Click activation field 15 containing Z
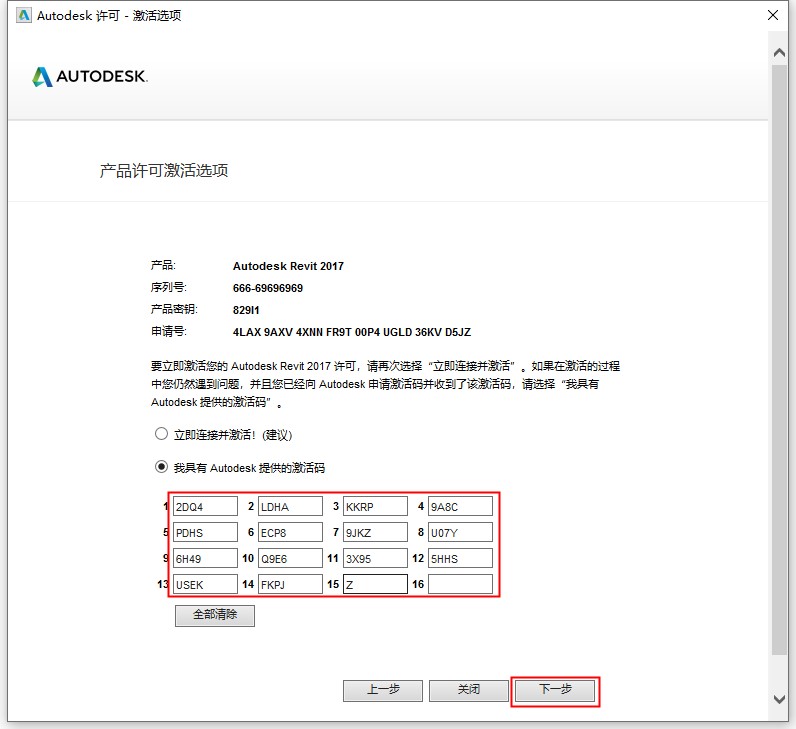796x729 pixels. pyautogui.click(x=375, y=585)
